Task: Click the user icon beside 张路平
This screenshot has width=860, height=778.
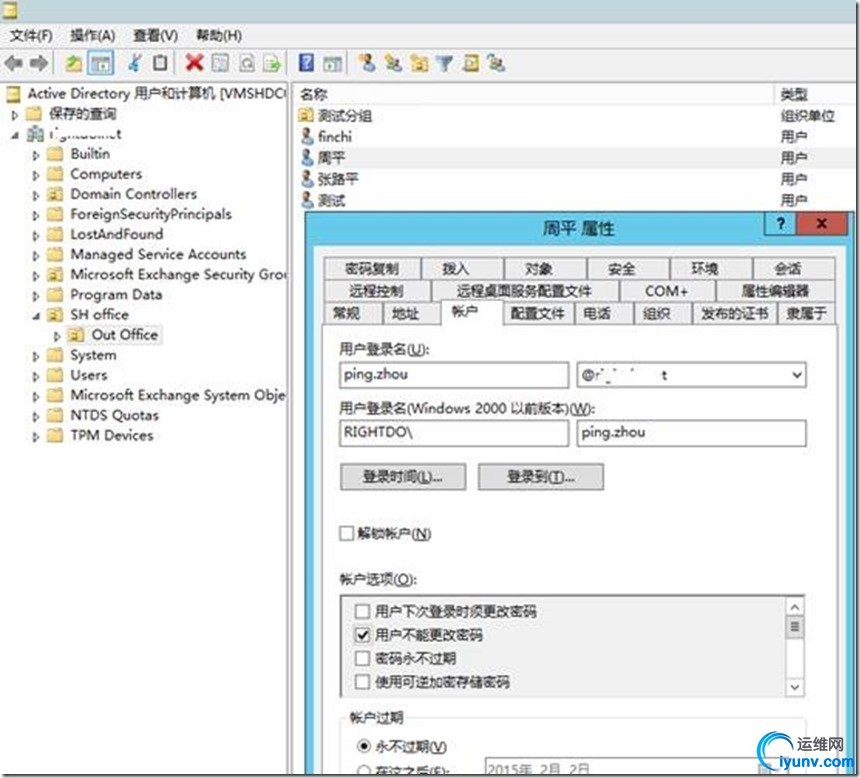Action: point(307,178)
